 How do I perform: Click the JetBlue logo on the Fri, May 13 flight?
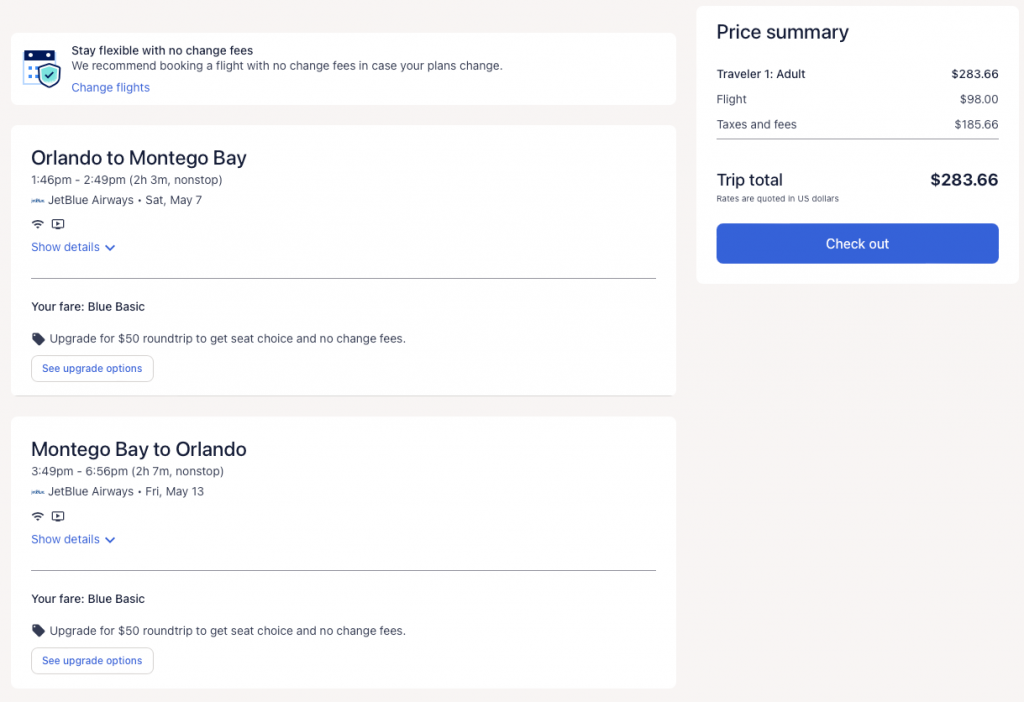38,492
